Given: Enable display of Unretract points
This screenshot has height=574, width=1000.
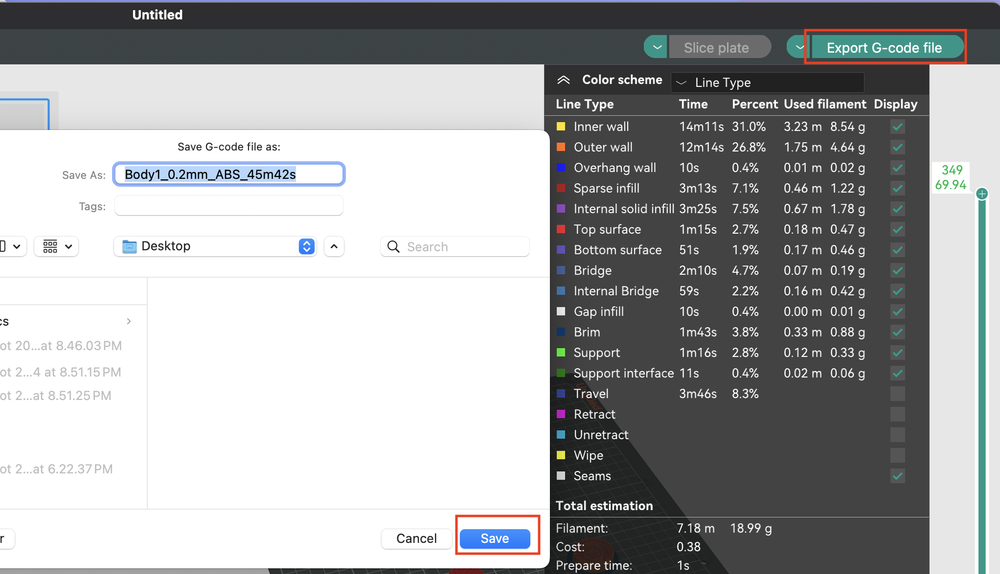Looking at the screenshot, I should pyautogui.click(x=897, y=434).
